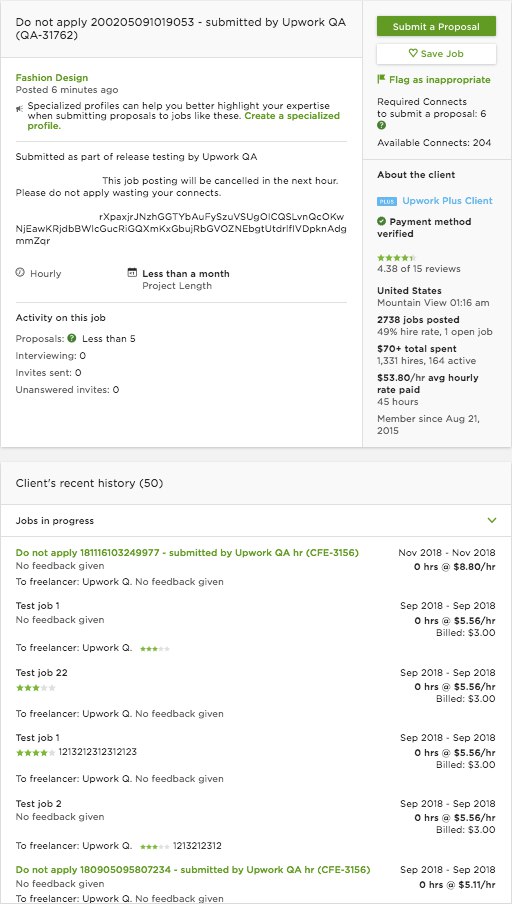Click the client's 4.38 star rating
Viewport: 512px width, 906px height.
click(396, 258)
